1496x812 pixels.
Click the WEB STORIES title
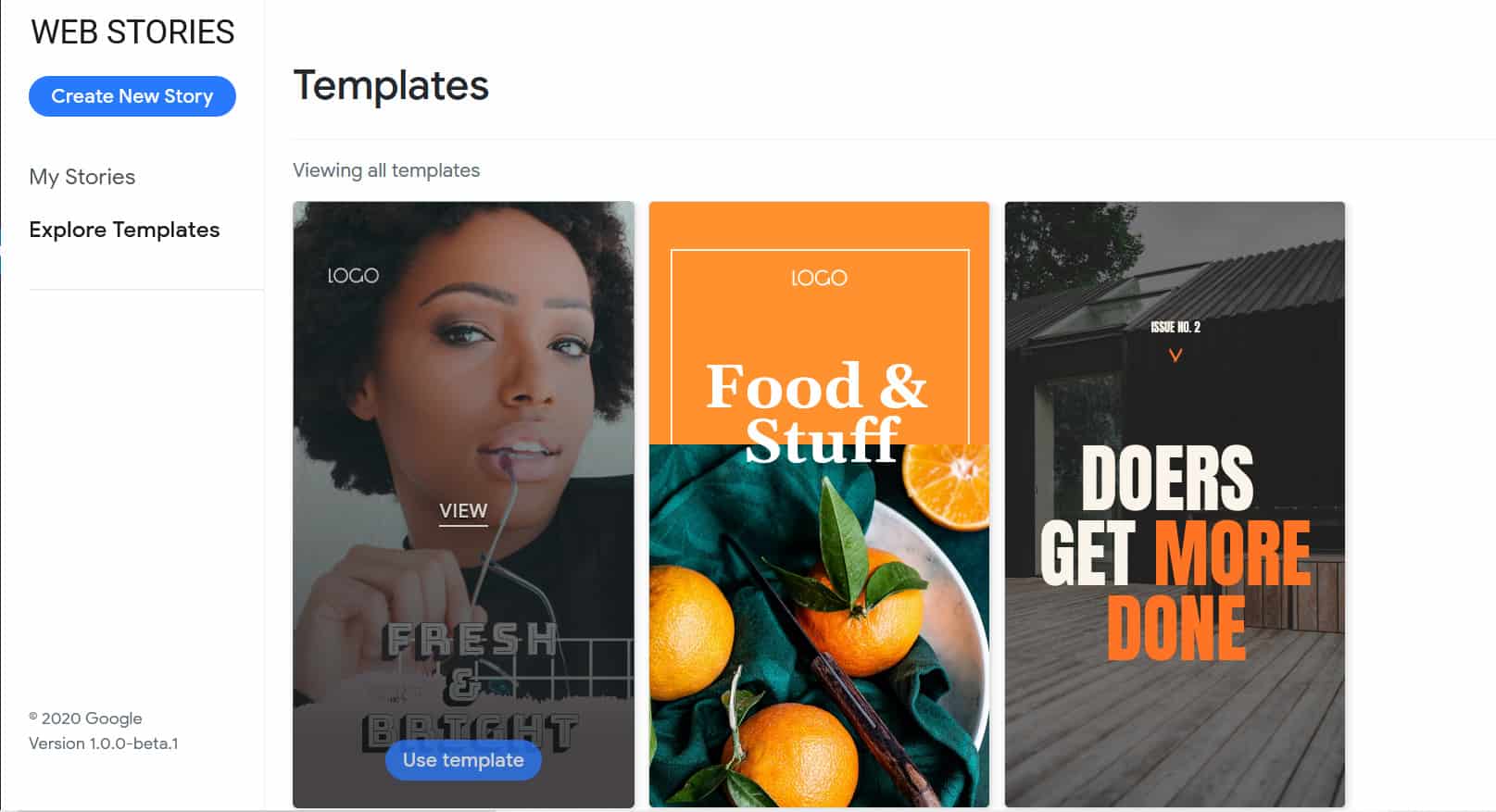point(132,32)
